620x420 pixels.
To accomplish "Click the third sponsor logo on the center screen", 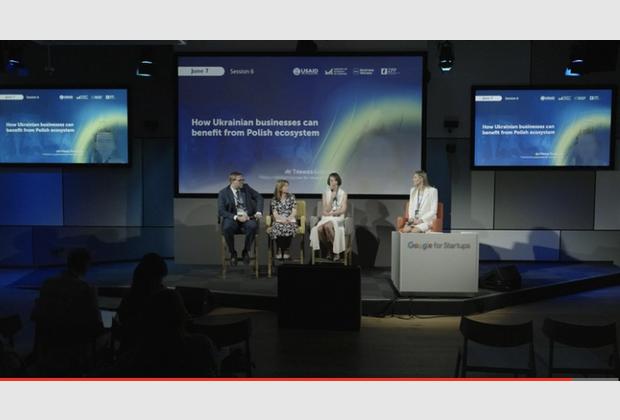I will click(x=363, y=71).
